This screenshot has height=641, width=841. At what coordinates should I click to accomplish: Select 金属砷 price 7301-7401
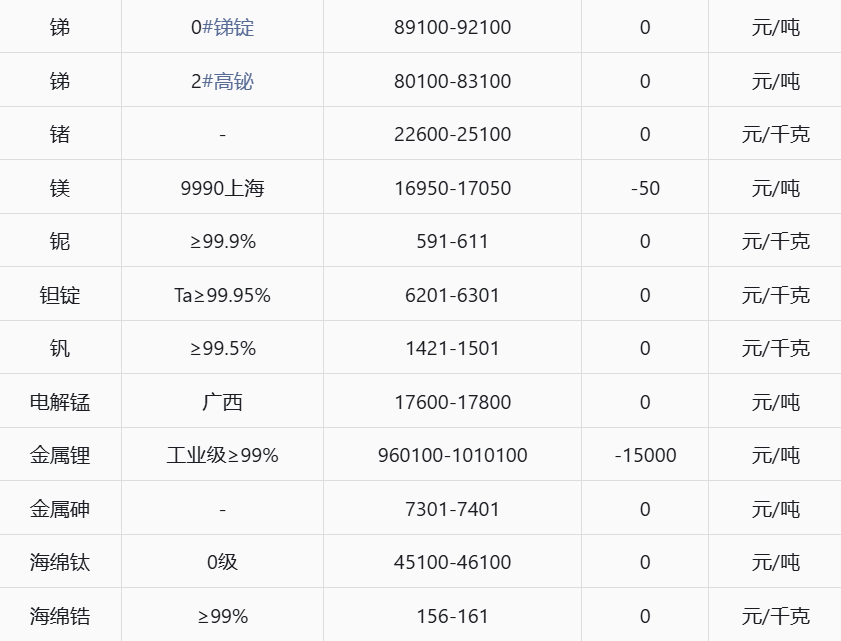click(x=452, y=509)
